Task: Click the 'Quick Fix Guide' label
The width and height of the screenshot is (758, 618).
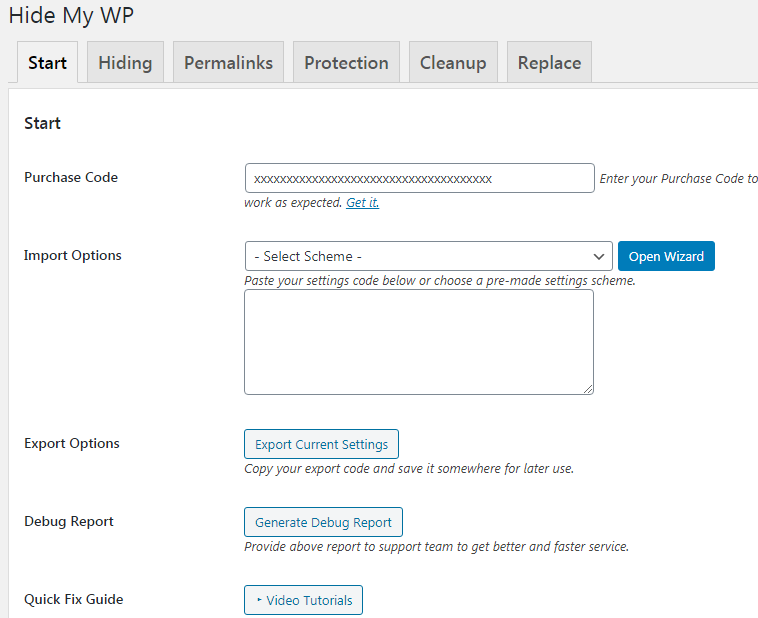Action: coord(73,599)
